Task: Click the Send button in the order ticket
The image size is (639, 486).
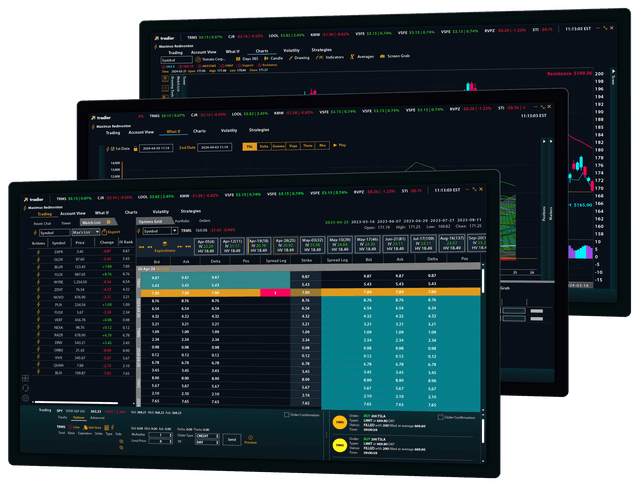Action: point(231,440)
